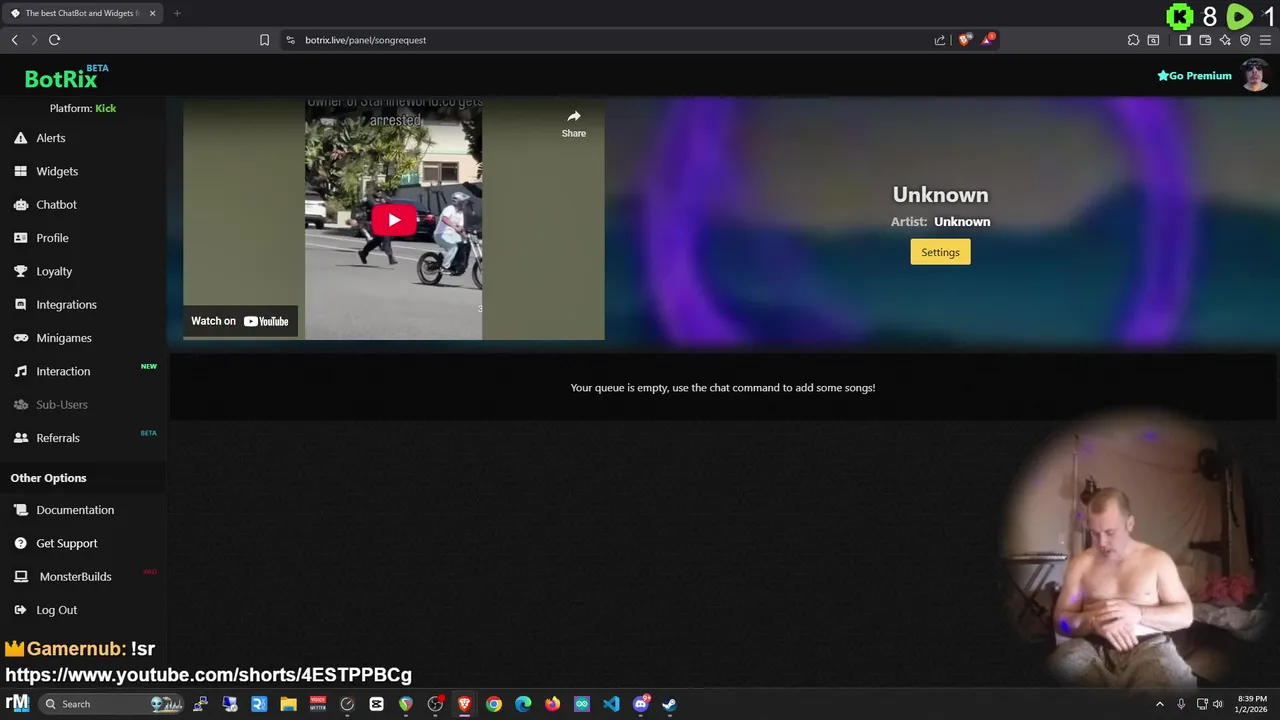Open the clock and date flyout

1252,704
